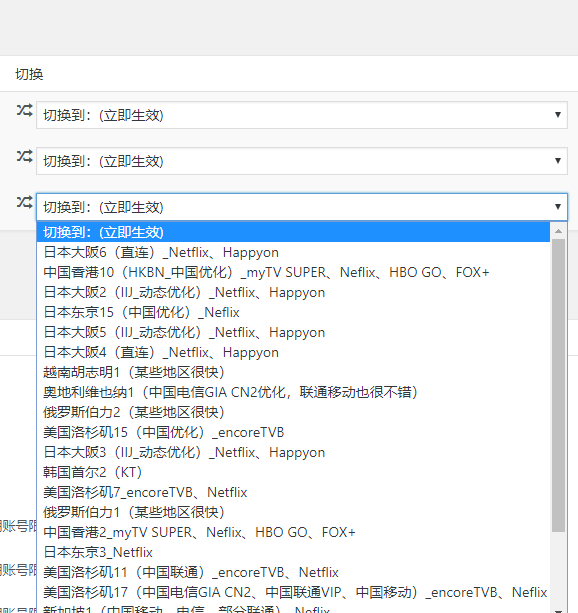Select 日本大阪3(IIJ_动态优化) option
578x613 pixels.
[x=293, y=452]
